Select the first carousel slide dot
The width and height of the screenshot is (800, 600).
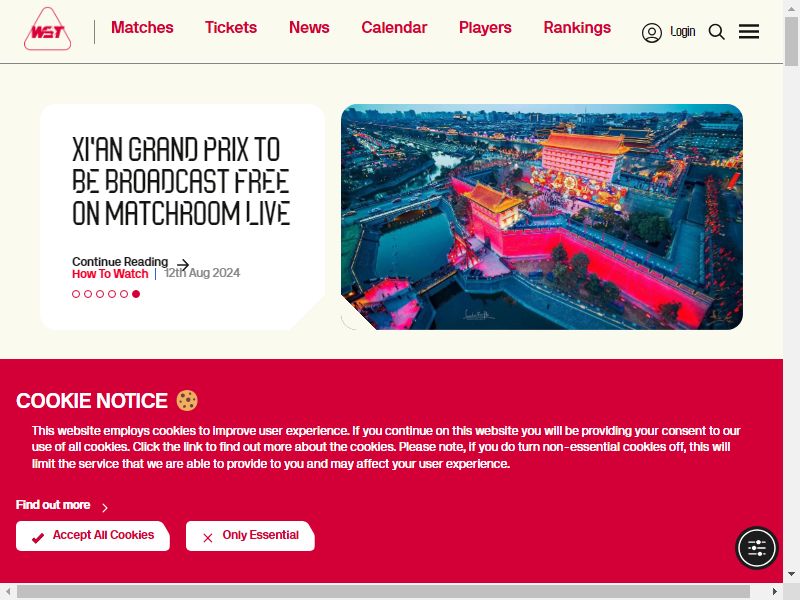click(76, 294)
